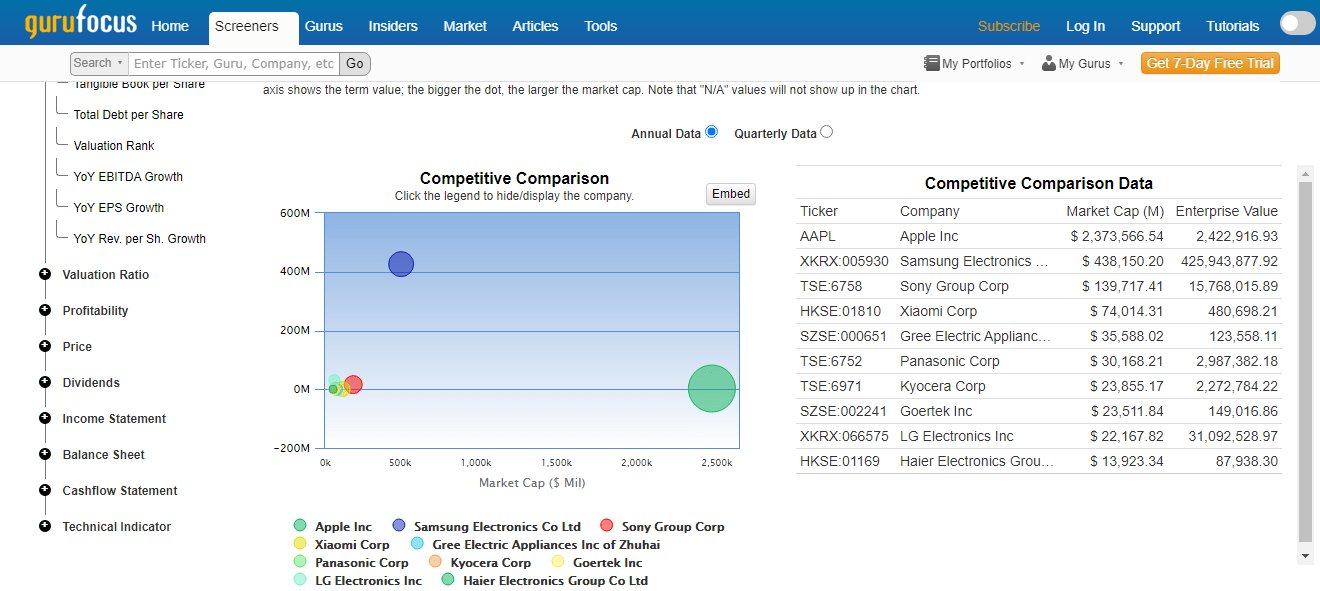
Task: Expand the Technical Indicator plus icon
Action: [x=45, y=526]
